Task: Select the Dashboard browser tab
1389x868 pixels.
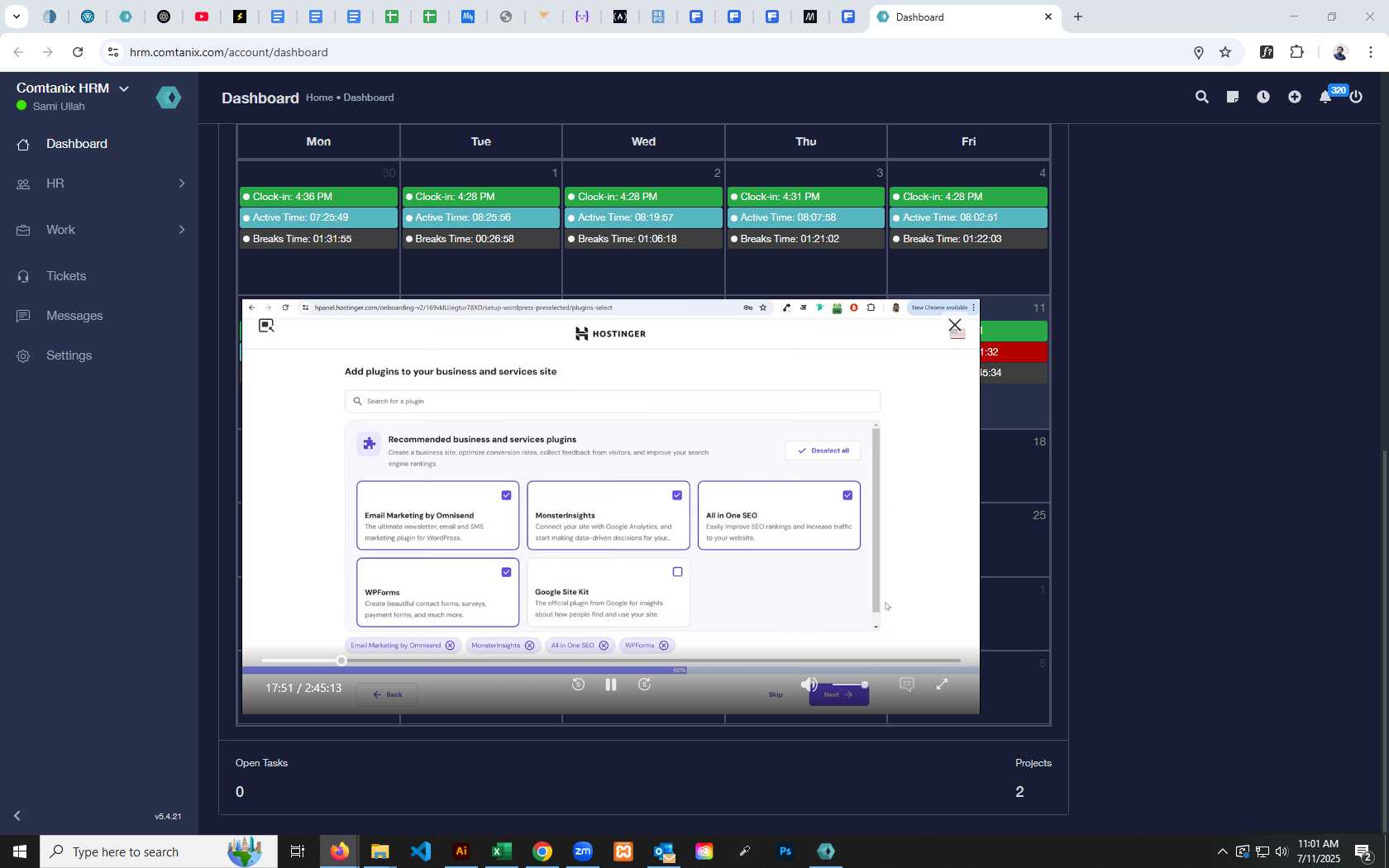Action: (x=963, y=17)
